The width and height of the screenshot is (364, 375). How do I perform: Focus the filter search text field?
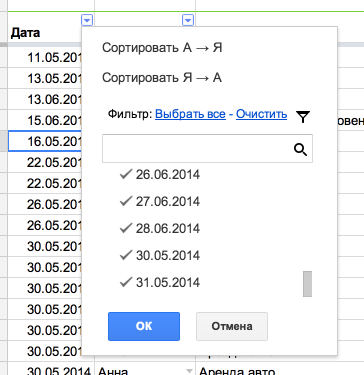click(197, 149)
